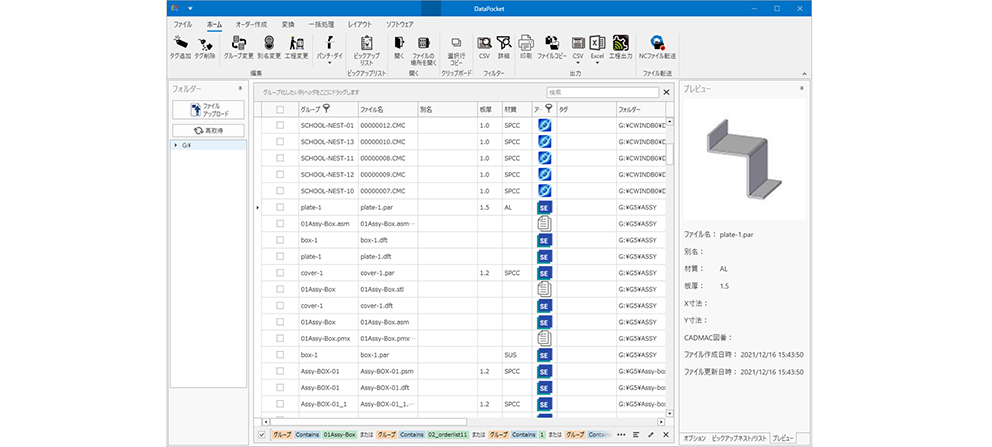This screenshot has width=992, height=447.
Task: Click filter pin icon in アプリ column header
Action: pyautogui.click(x=548, y=109)
